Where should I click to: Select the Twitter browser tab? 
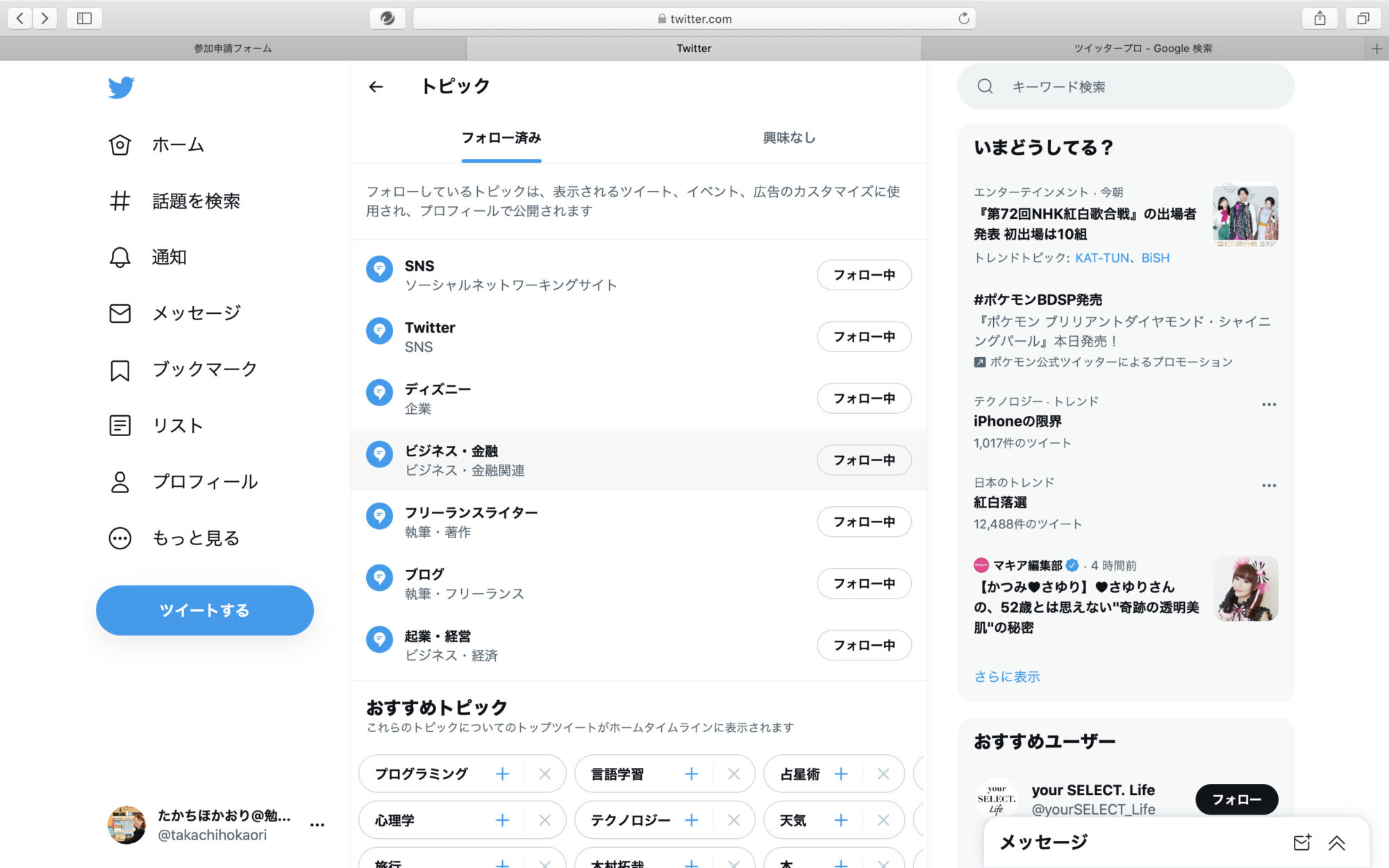(694, 49)
